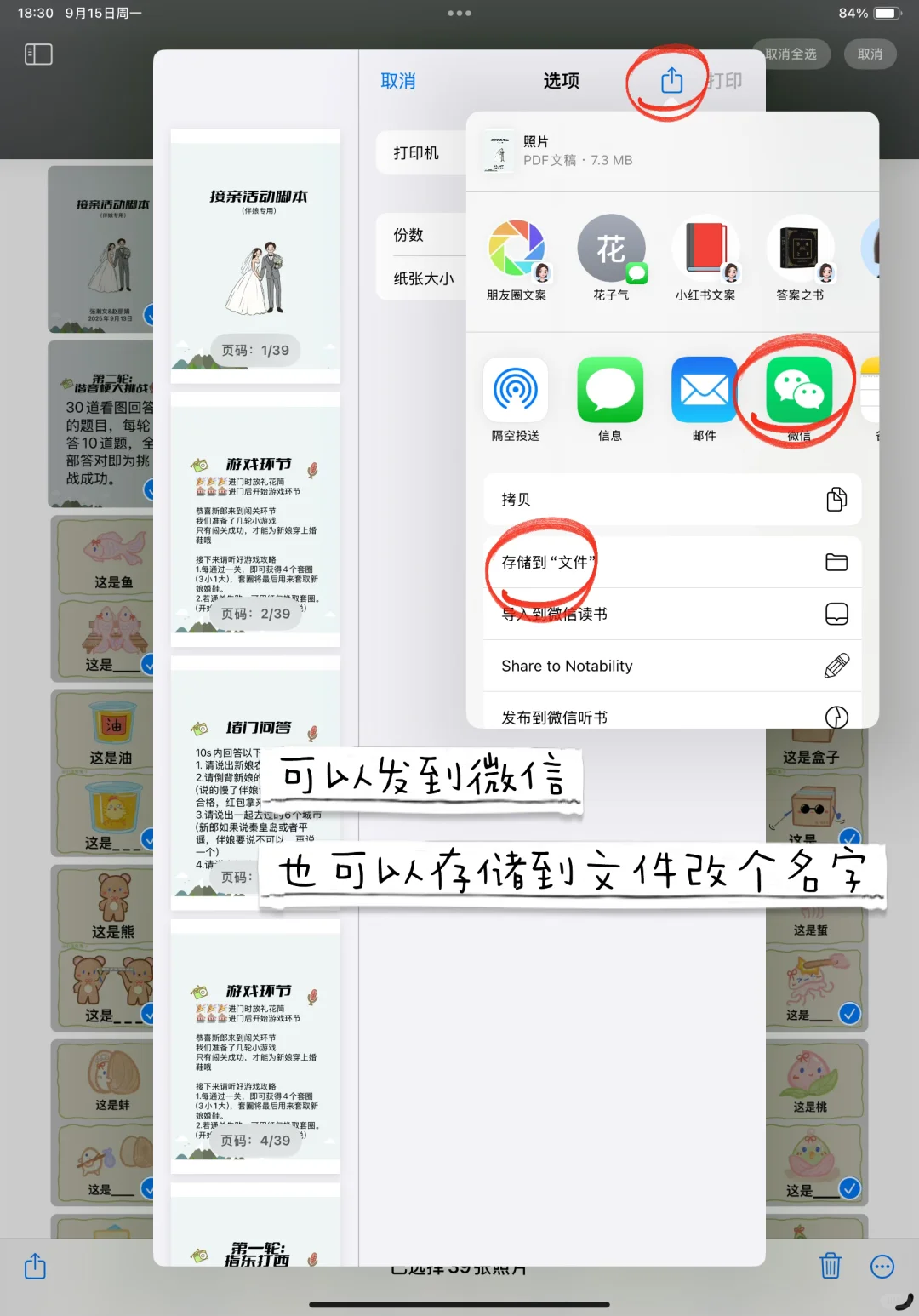The image size is (919, 1316).
Task: Select the 小红书文案 app icon
Action: tap(705, 249)
